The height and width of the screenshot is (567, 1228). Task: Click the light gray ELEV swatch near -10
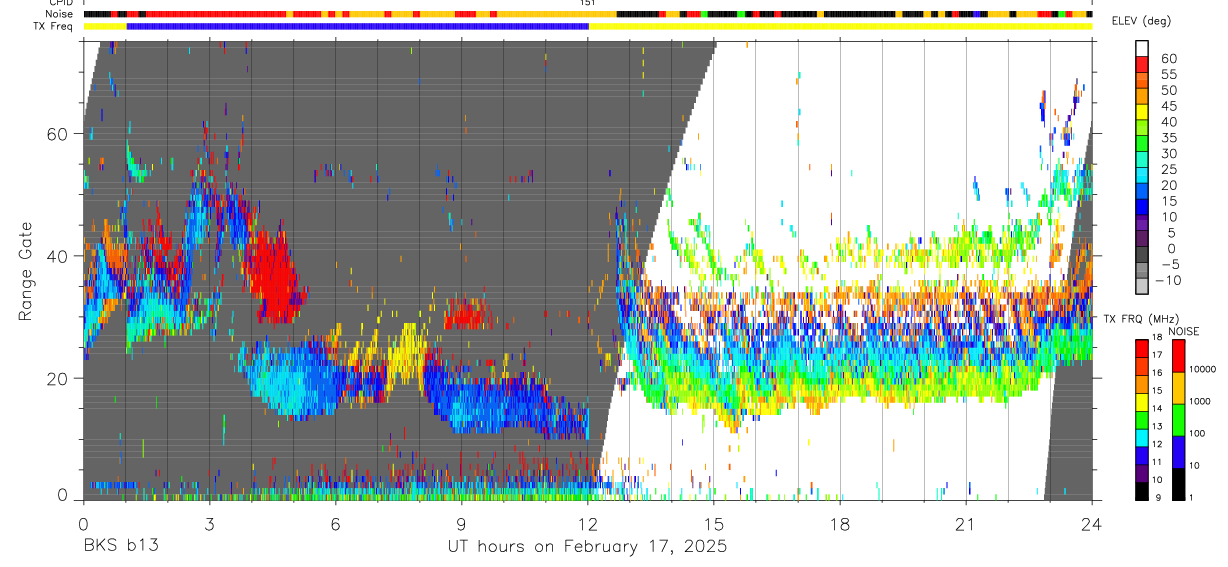pos(1142,286)
